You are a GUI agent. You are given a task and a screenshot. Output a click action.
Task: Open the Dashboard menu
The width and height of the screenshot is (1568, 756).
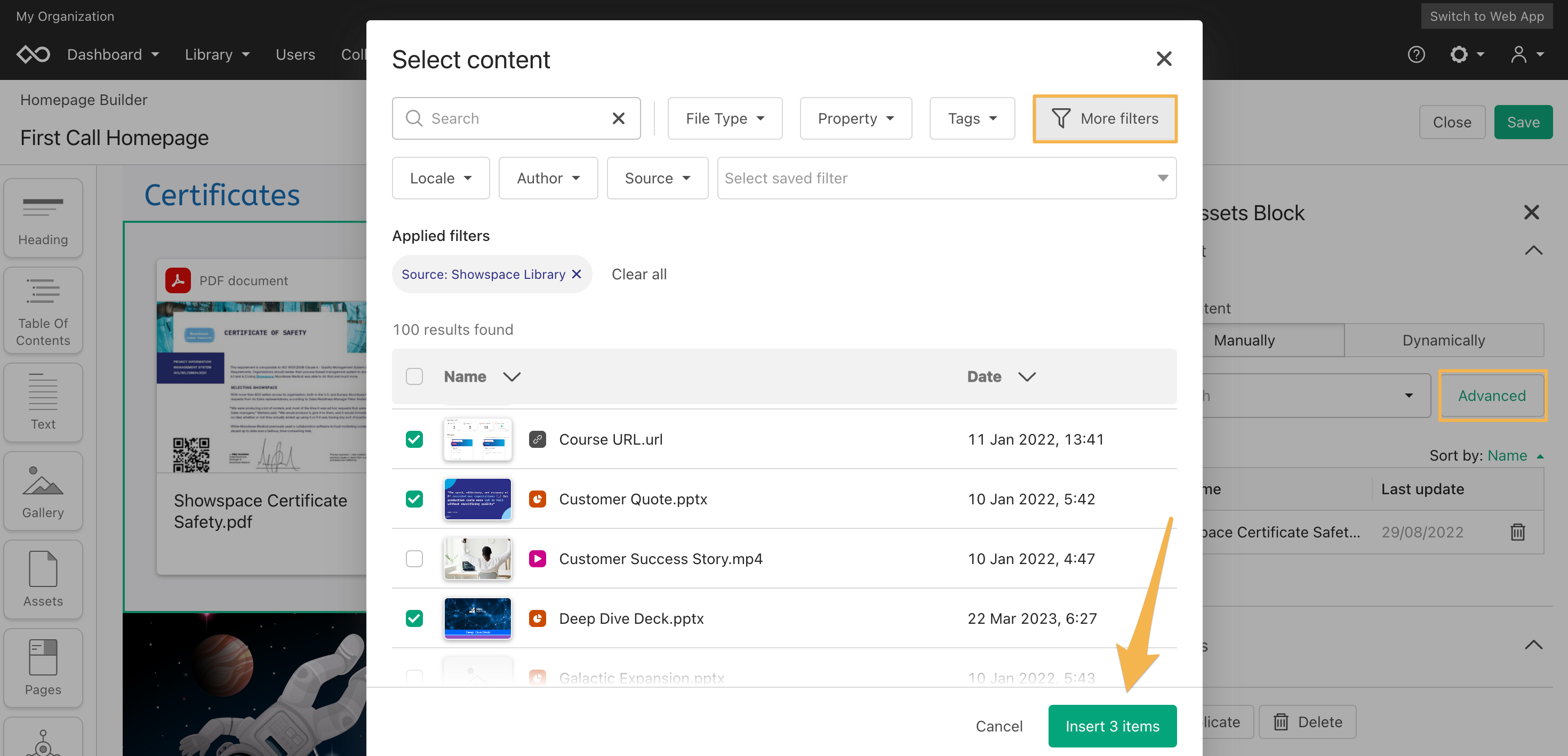tap(113, 54)
